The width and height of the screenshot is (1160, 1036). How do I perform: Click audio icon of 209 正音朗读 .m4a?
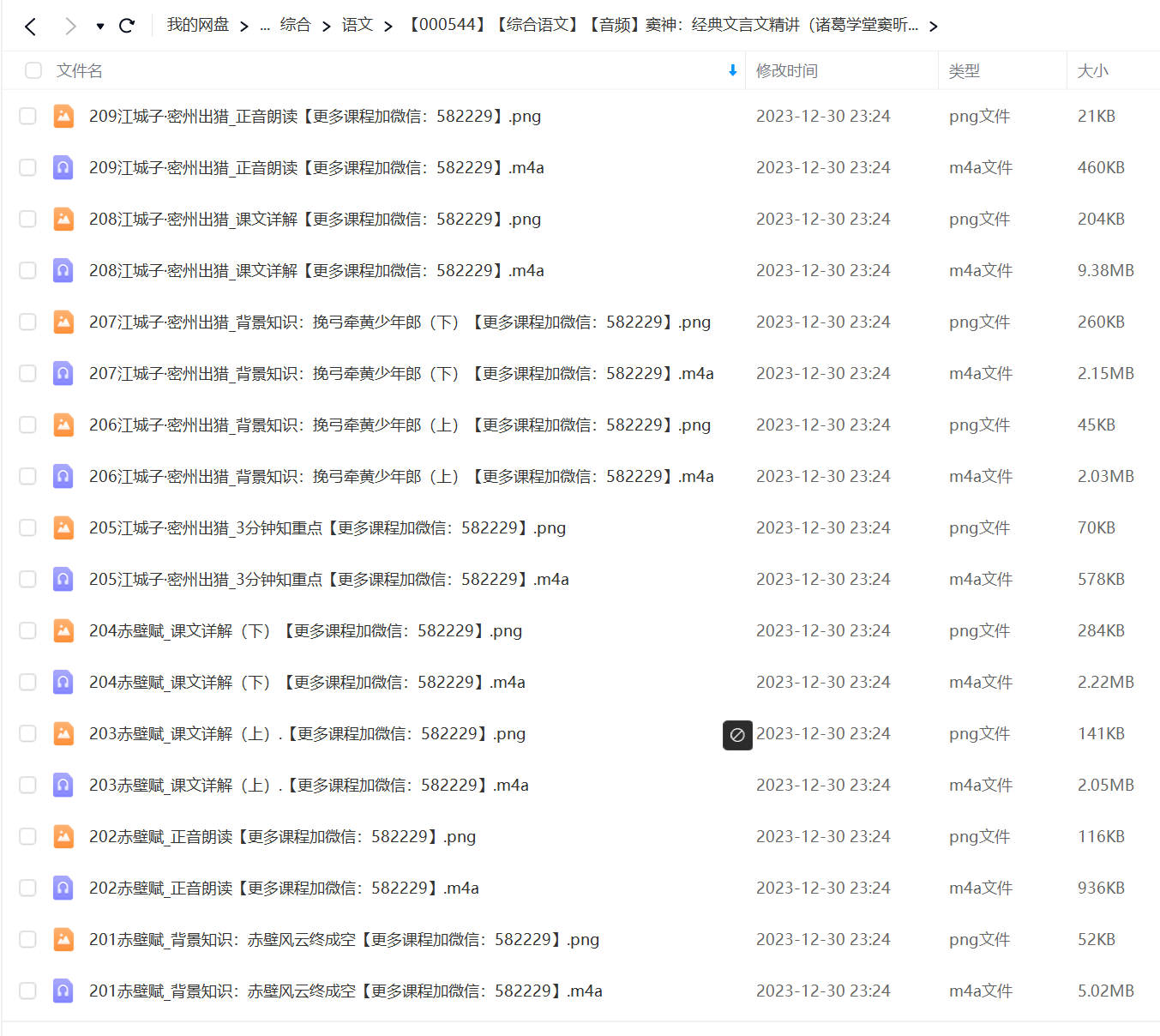point(63,167)
